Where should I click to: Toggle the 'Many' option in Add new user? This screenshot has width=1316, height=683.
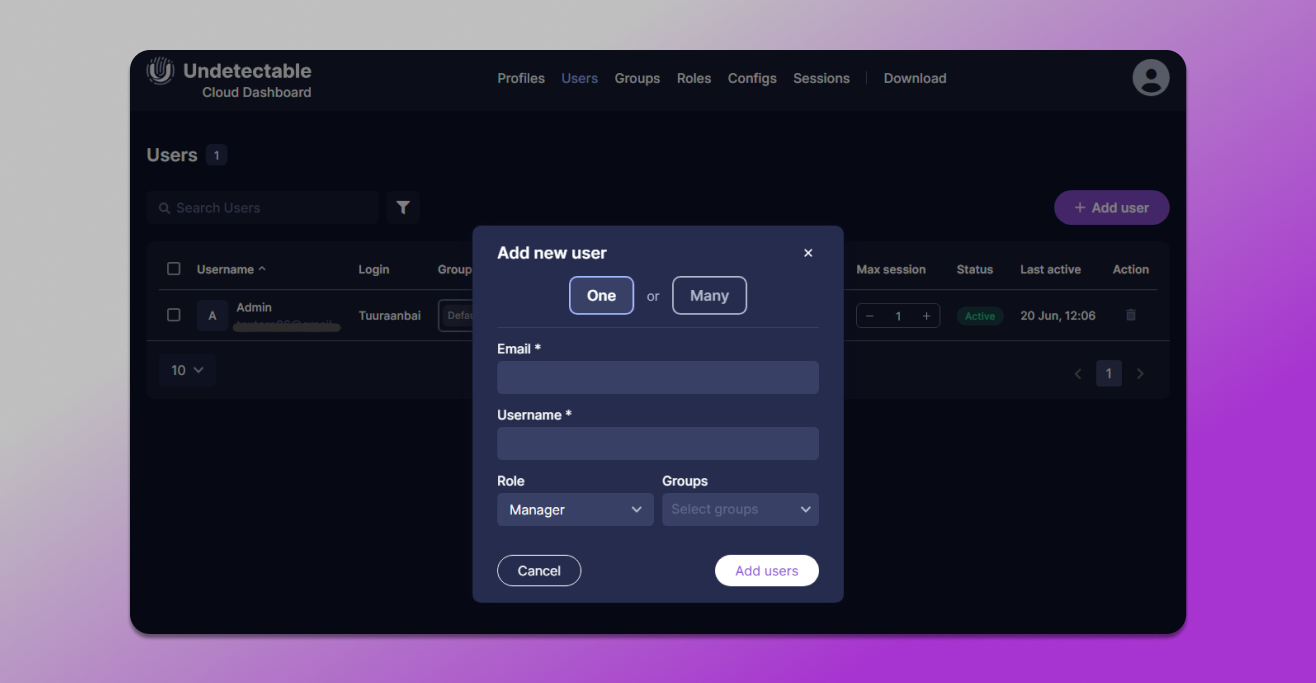pos(709,295)
